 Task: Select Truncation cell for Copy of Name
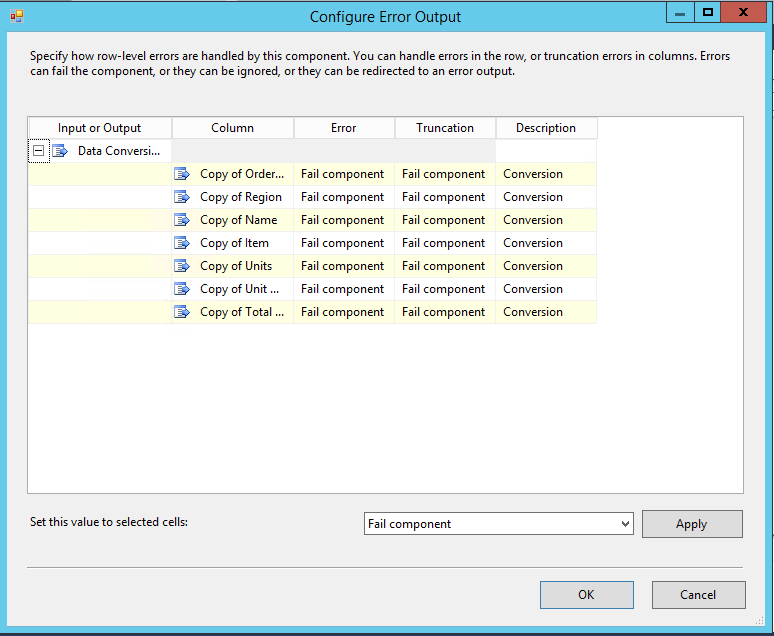[444, 220]
